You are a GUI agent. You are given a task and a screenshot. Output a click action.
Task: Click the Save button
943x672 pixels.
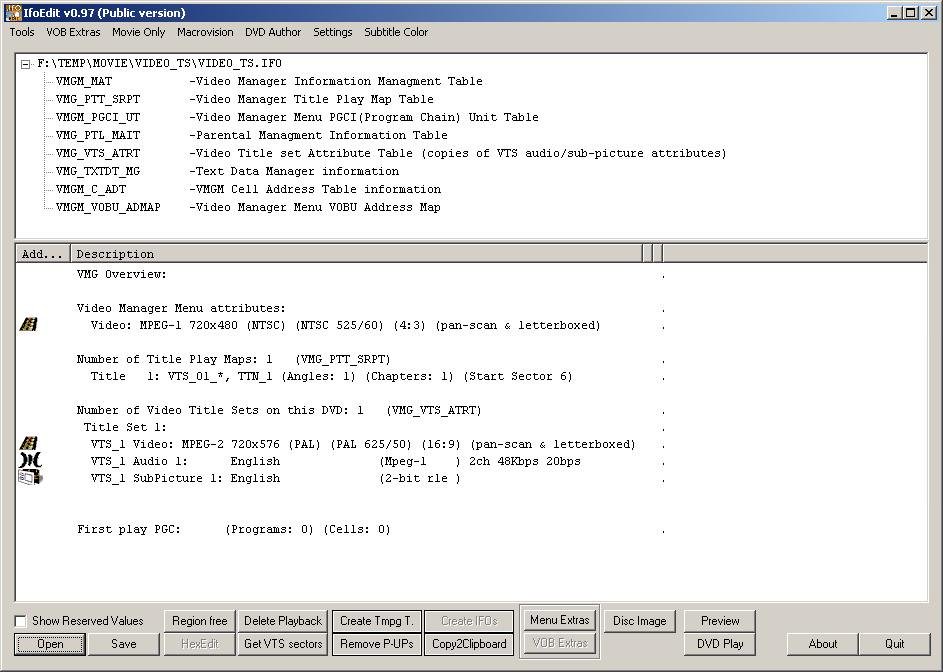[124, 644]
